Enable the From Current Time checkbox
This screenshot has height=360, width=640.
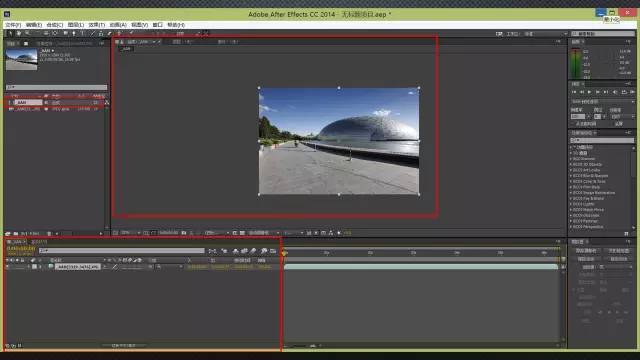coord(573,124)
